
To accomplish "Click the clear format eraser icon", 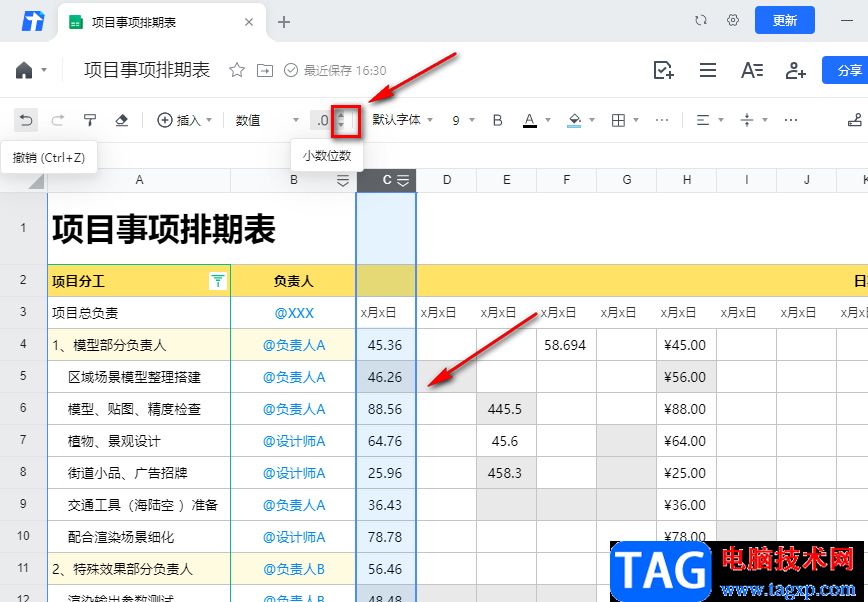I will 121,120.
